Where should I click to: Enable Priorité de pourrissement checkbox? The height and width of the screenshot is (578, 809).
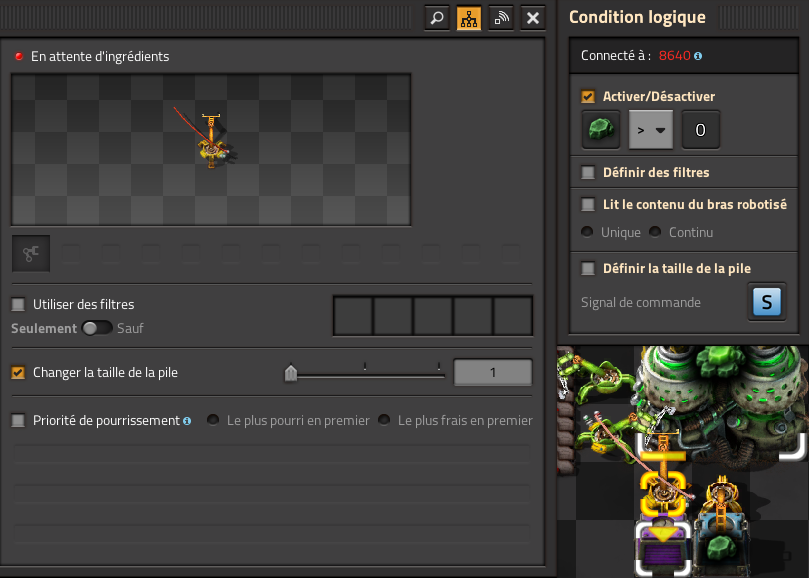tap(18, 421)
